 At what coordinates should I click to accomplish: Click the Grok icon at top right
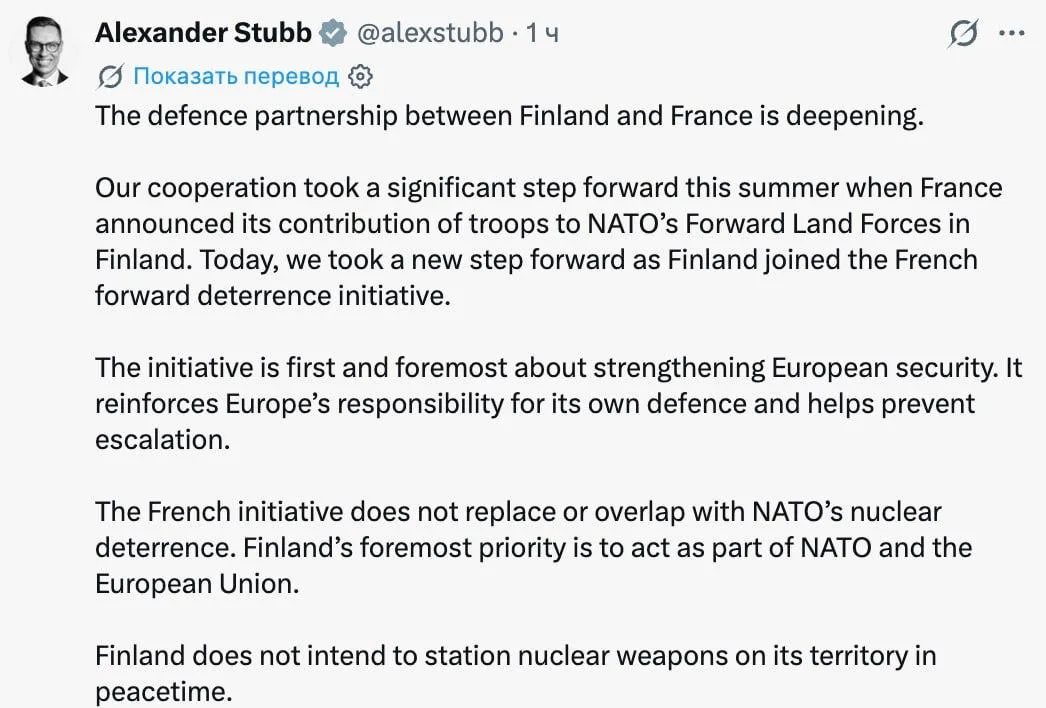tap(963, 33)
